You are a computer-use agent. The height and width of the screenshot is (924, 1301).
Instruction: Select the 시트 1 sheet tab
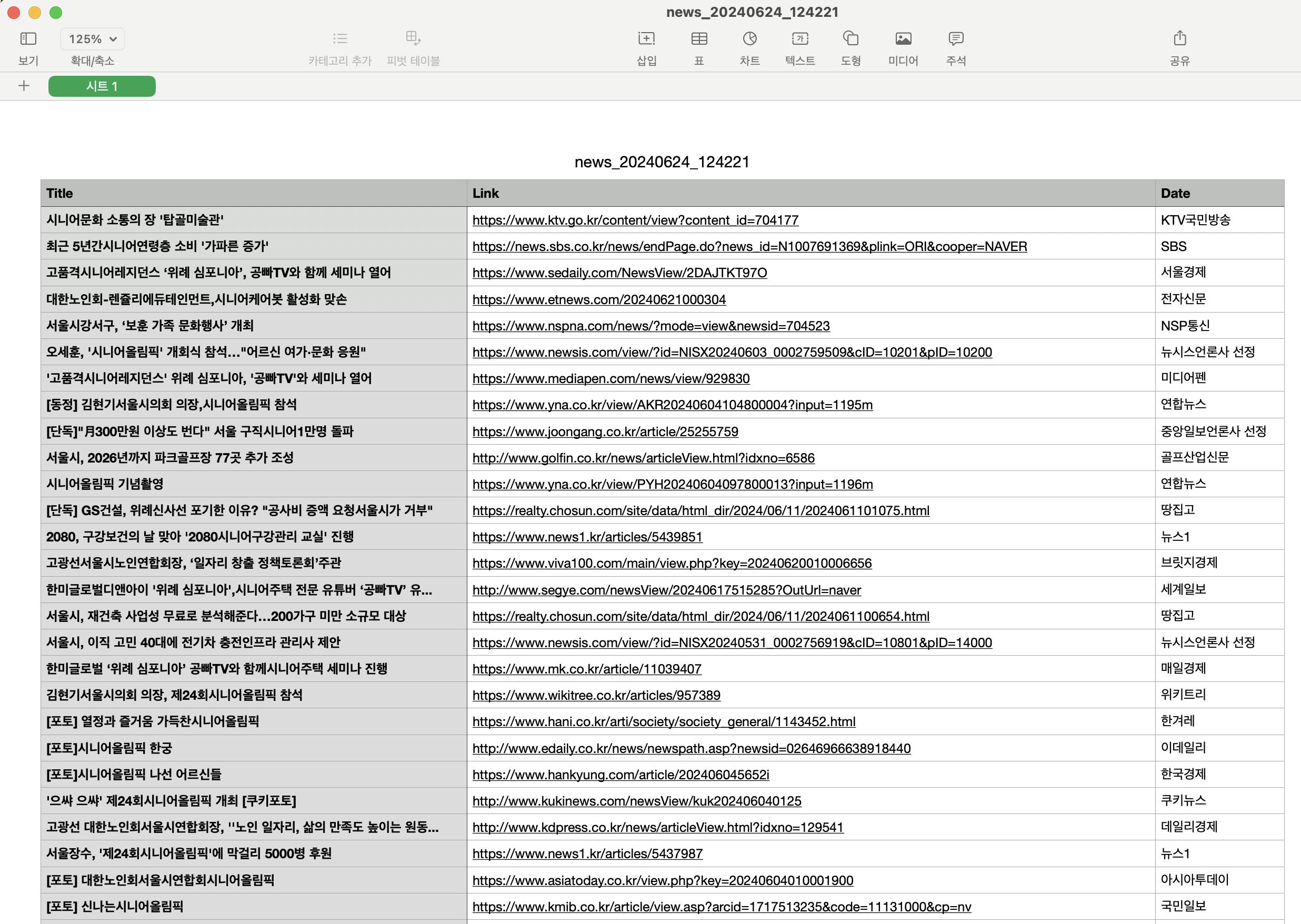point(102,86)
